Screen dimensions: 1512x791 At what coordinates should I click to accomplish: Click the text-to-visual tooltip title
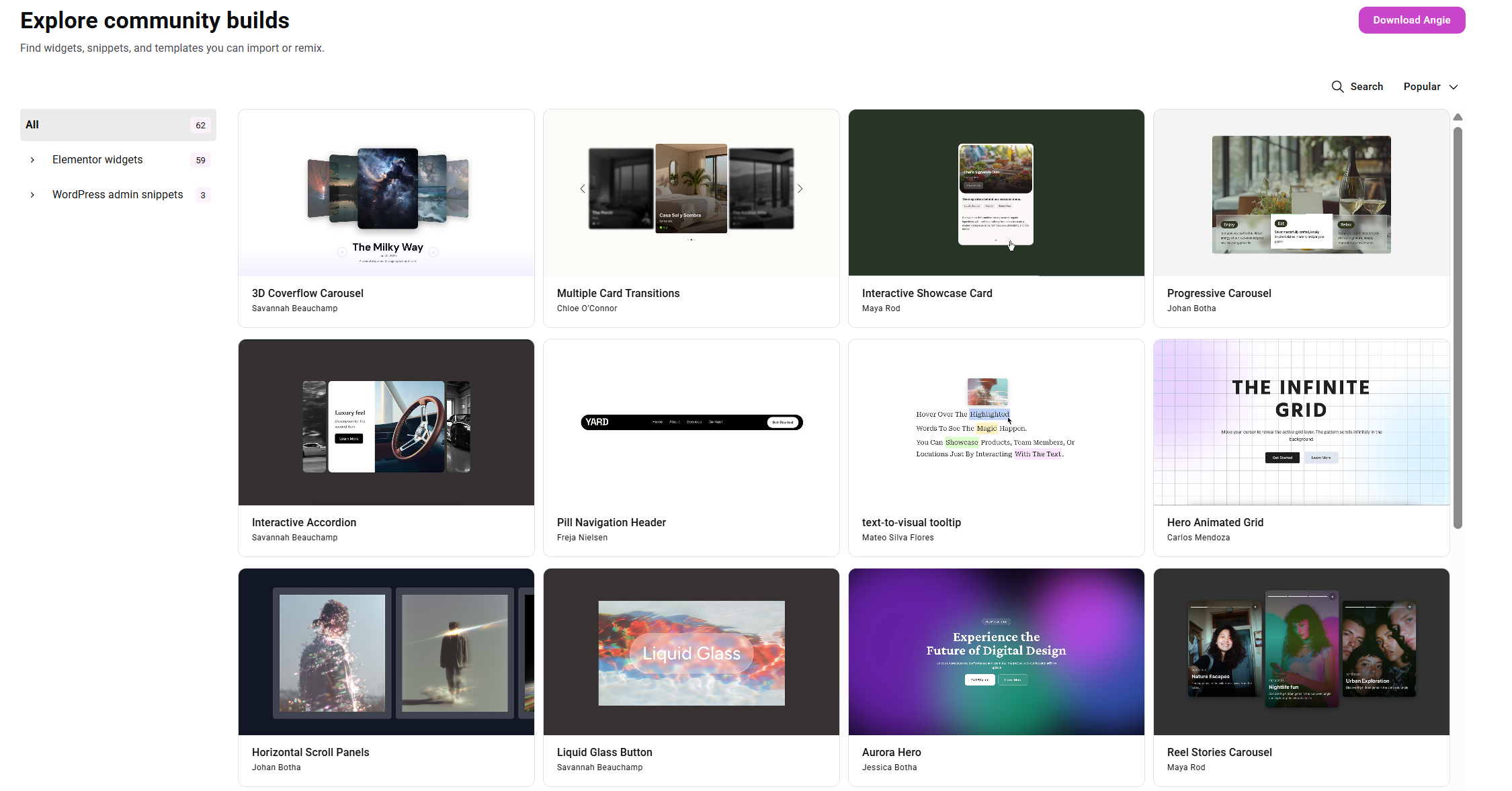[911, 523]
